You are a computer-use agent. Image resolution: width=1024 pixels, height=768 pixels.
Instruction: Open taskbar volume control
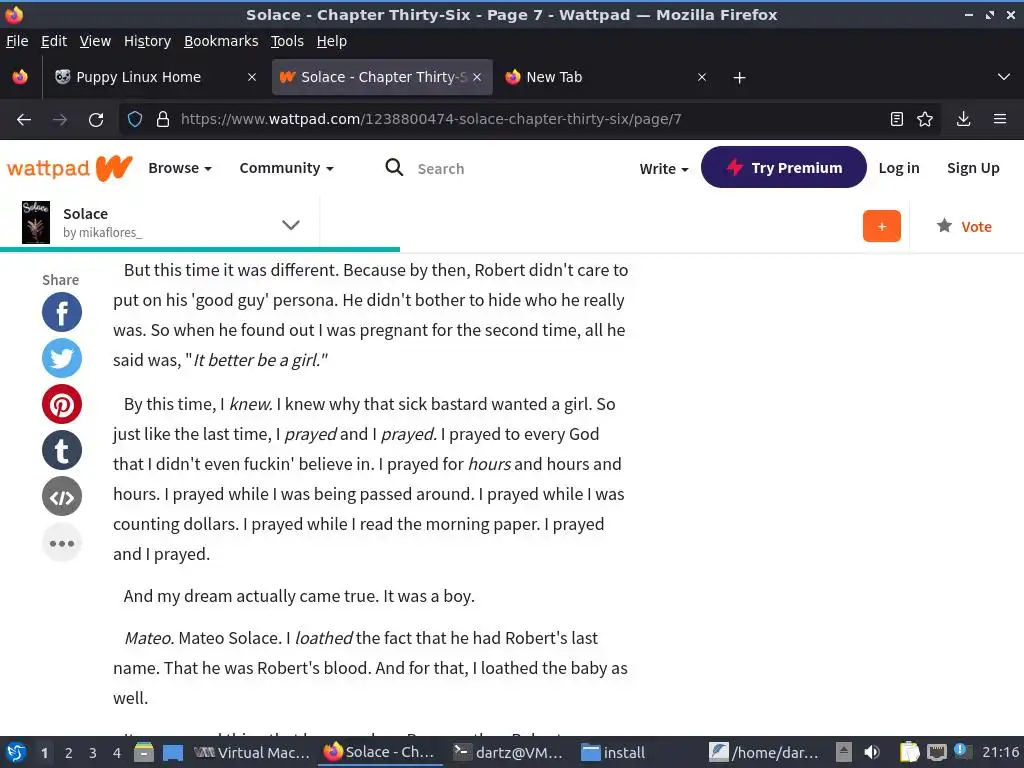tap(871, 752)
